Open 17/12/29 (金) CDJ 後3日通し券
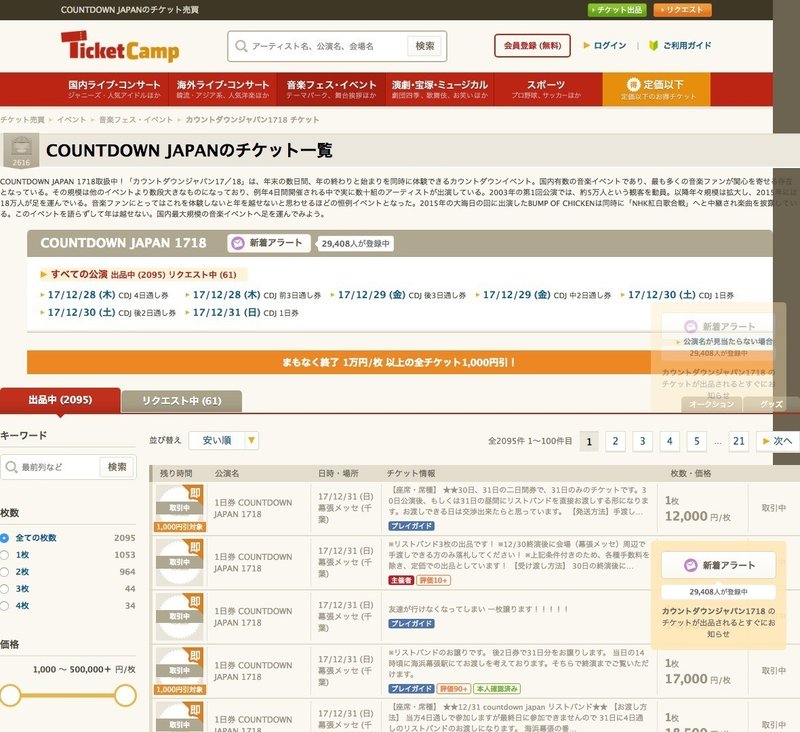800x732 pixels. click(398, 295)
